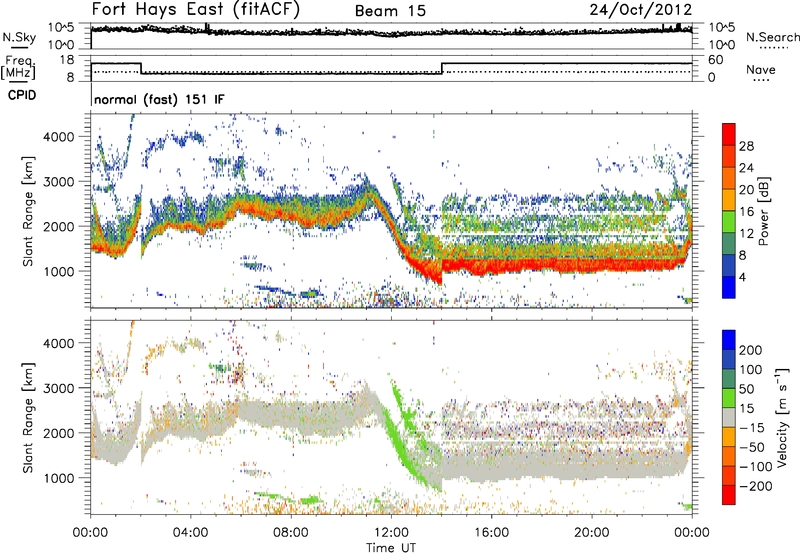Pick the orange Velocity segment between -50 and -100
Image resolution: width=800 pixels, height=554 pixels.
point(729,457)
